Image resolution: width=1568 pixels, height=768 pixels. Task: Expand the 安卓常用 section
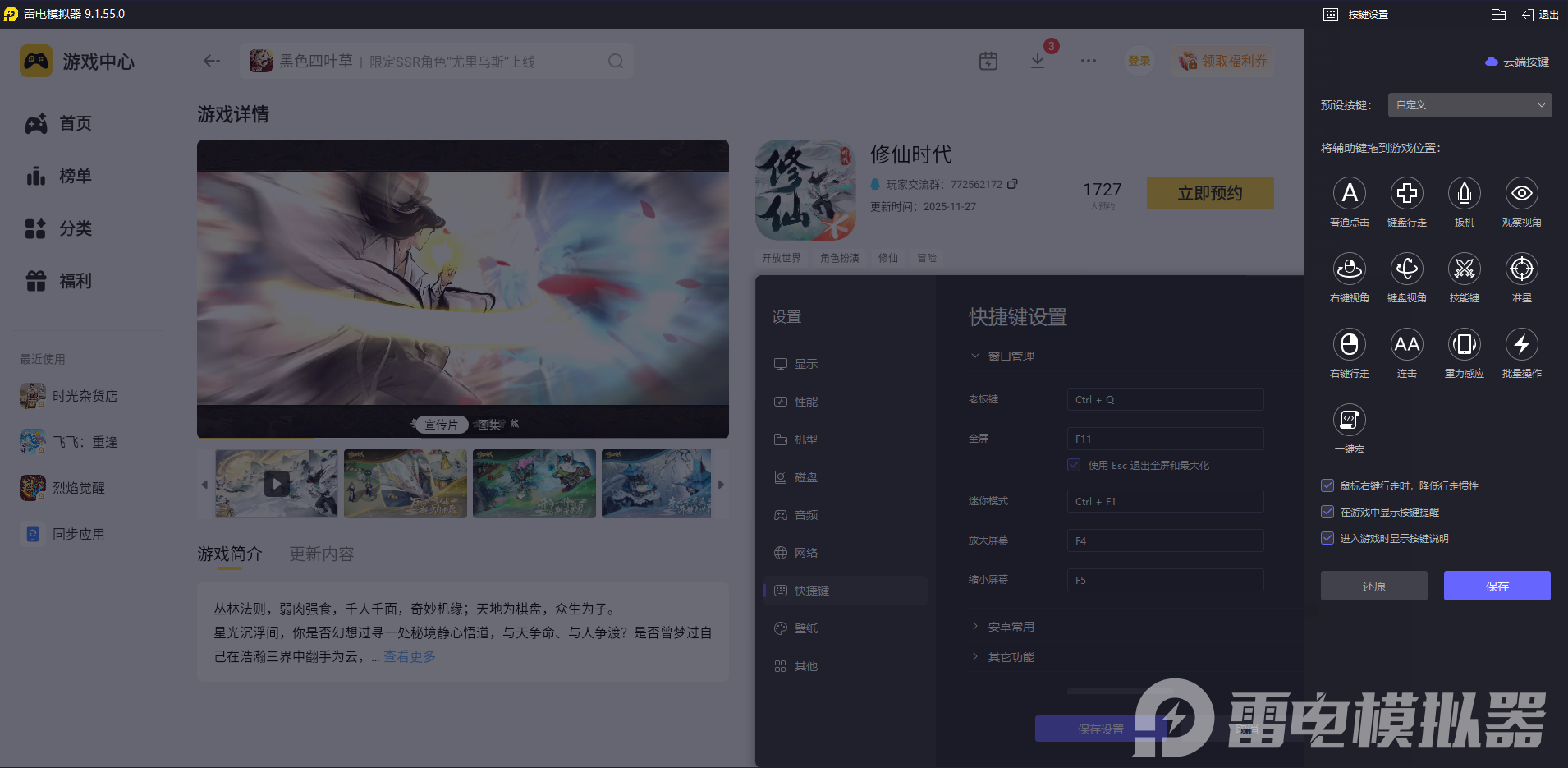pyautogui.click(x=1011, y=626)
